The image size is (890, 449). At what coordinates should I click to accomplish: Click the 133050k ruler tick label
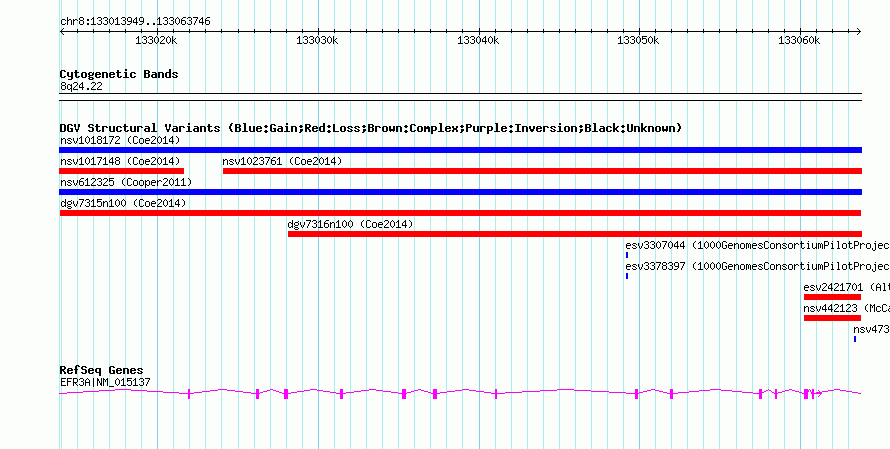coord(639,40)
